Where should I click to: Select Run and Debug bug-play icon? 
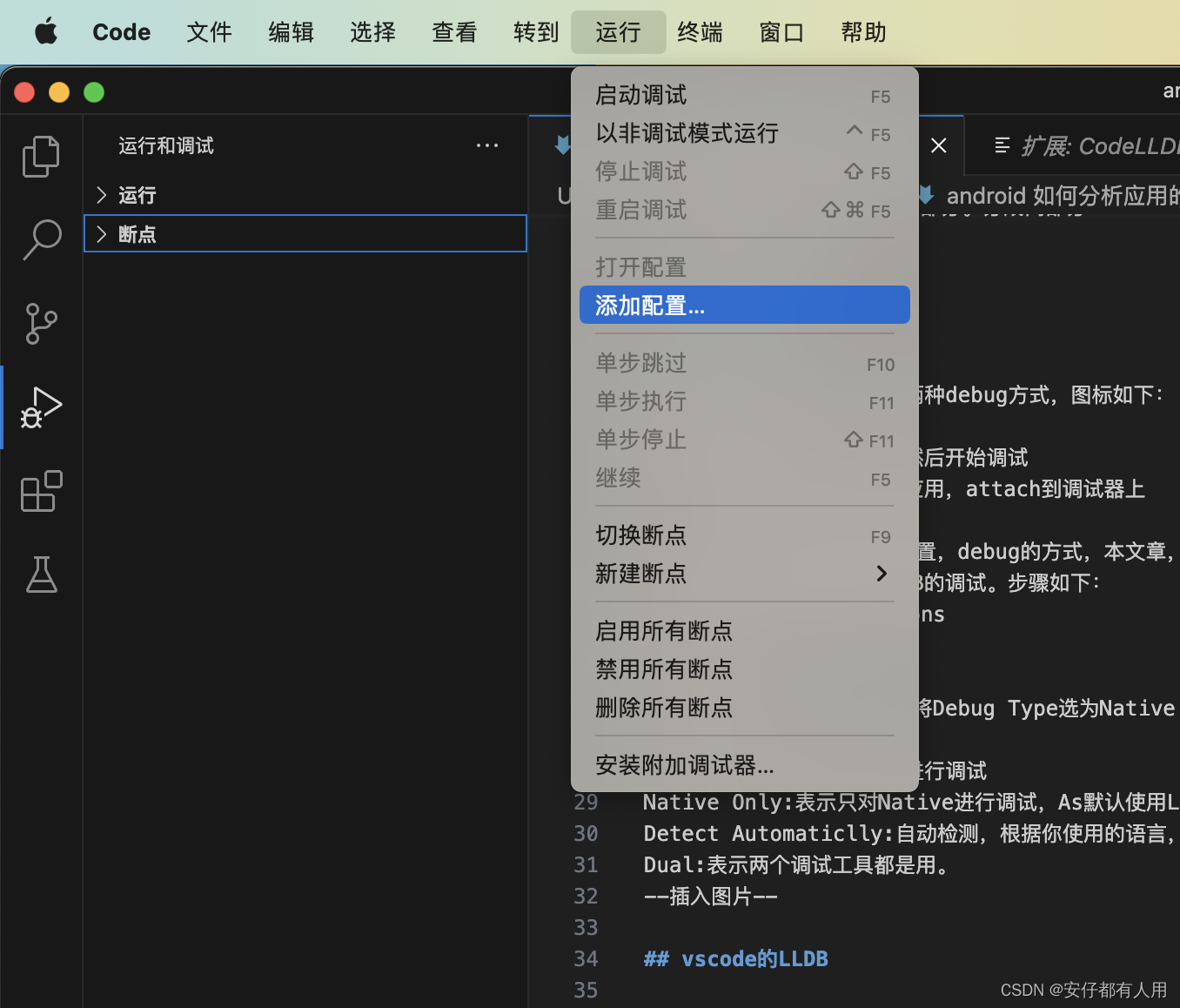[x=41, y=407]
